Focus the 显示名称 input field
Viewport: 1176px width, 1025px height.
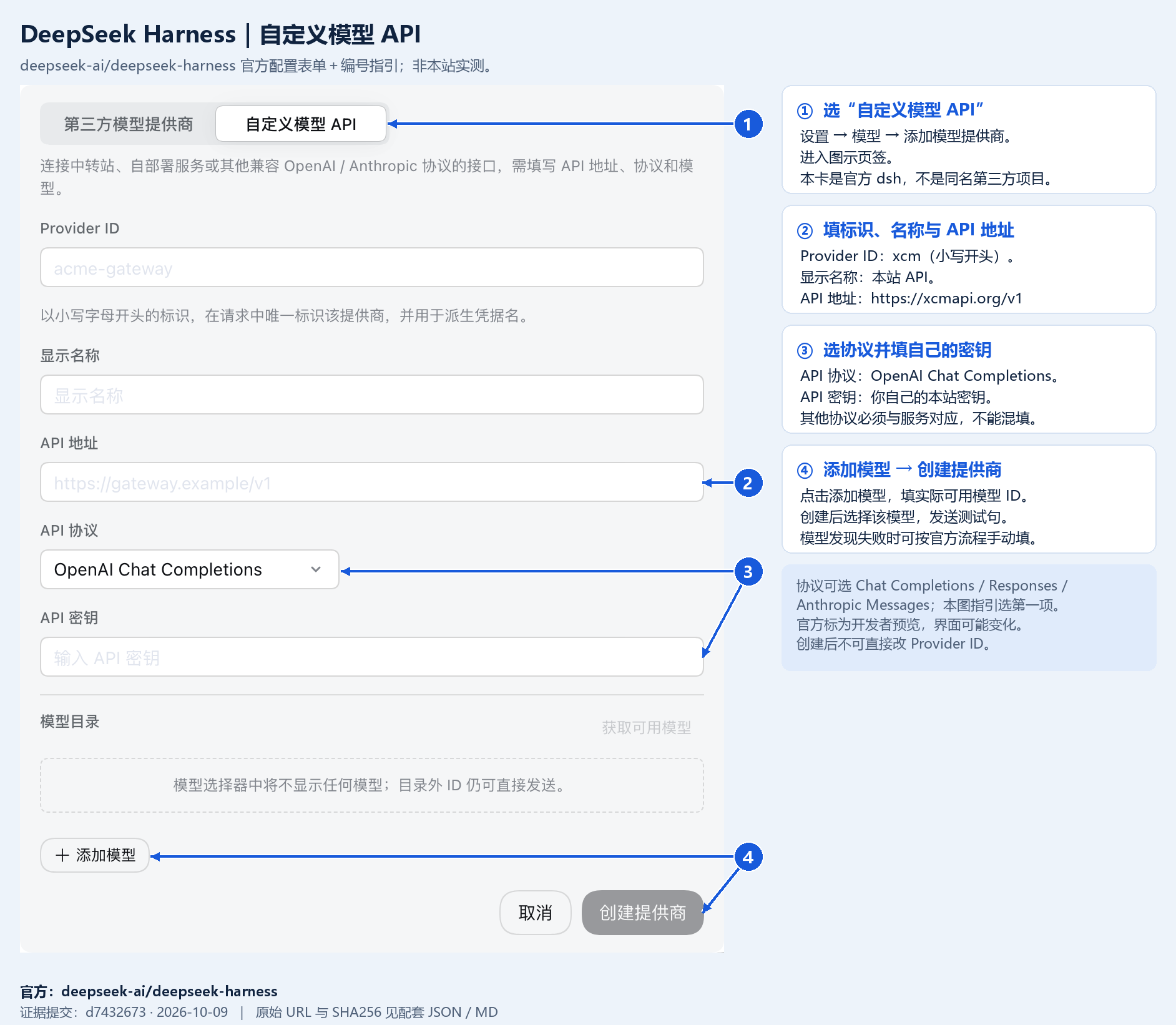click(x=372, y=395)
